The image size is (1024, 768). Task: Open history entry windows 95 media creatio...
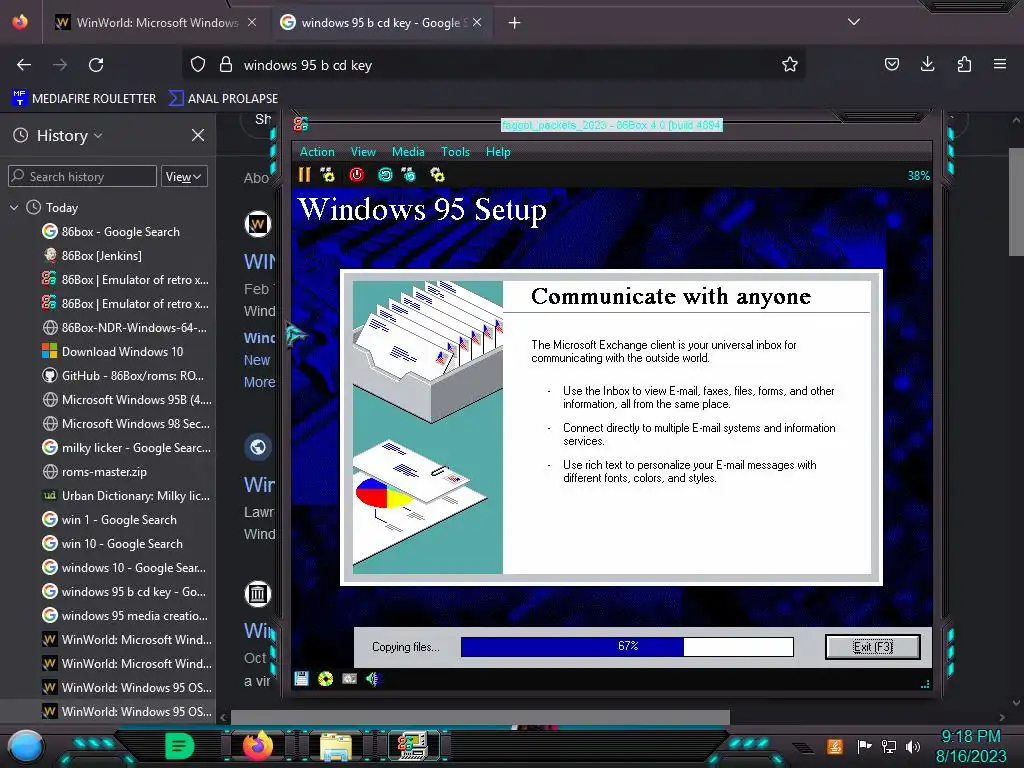[125, 615]
